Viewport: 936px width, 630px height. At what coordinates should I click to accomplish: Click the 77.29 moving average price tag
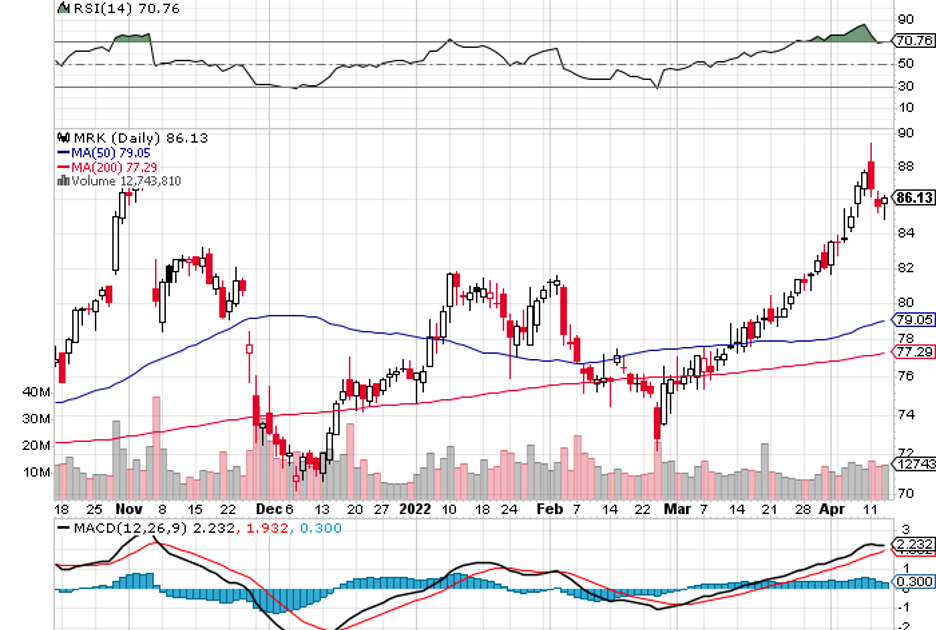coord(913,352)
